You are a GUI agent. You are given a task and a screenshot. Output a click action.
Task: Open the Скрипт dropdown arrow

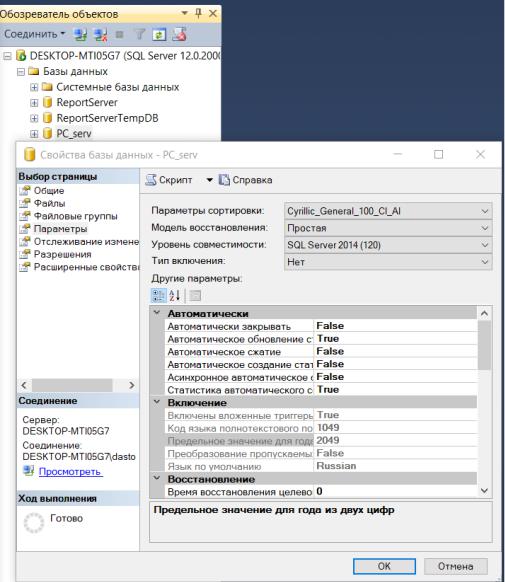(x=210, y=180)
